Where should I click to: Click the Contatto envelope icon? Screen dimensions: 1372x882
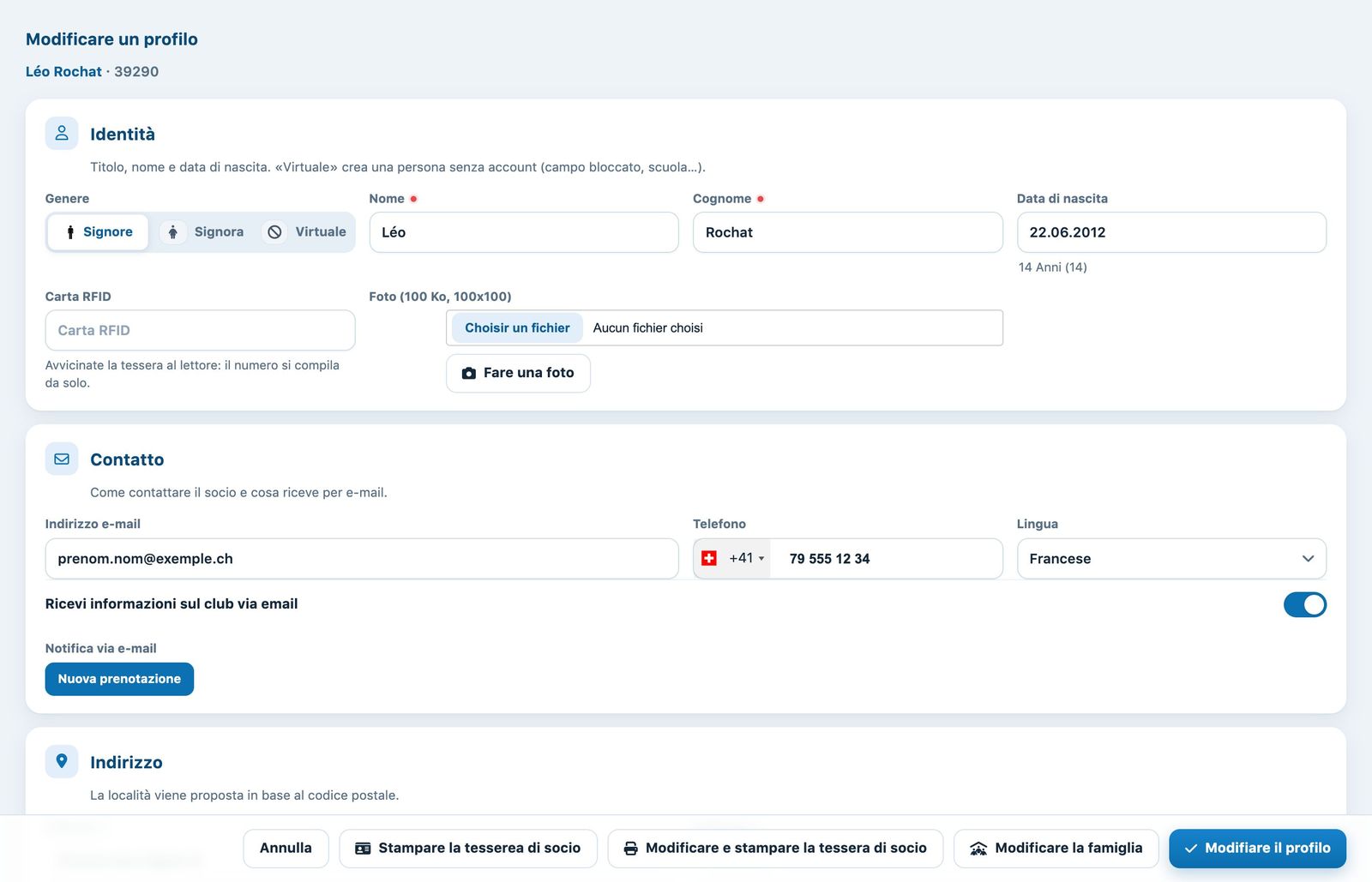click(x=62, y=459)
